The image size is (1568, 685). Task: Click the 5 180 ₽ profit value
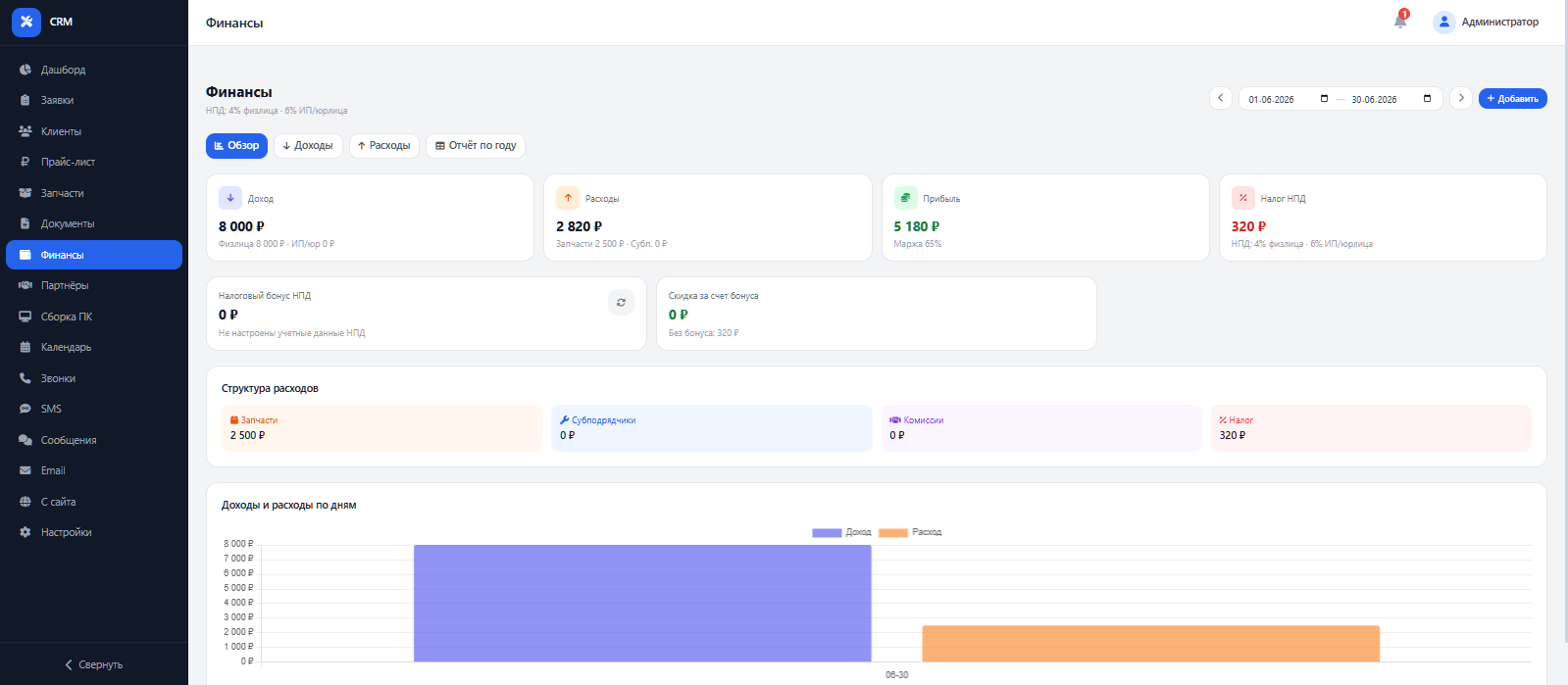[917, 226]
